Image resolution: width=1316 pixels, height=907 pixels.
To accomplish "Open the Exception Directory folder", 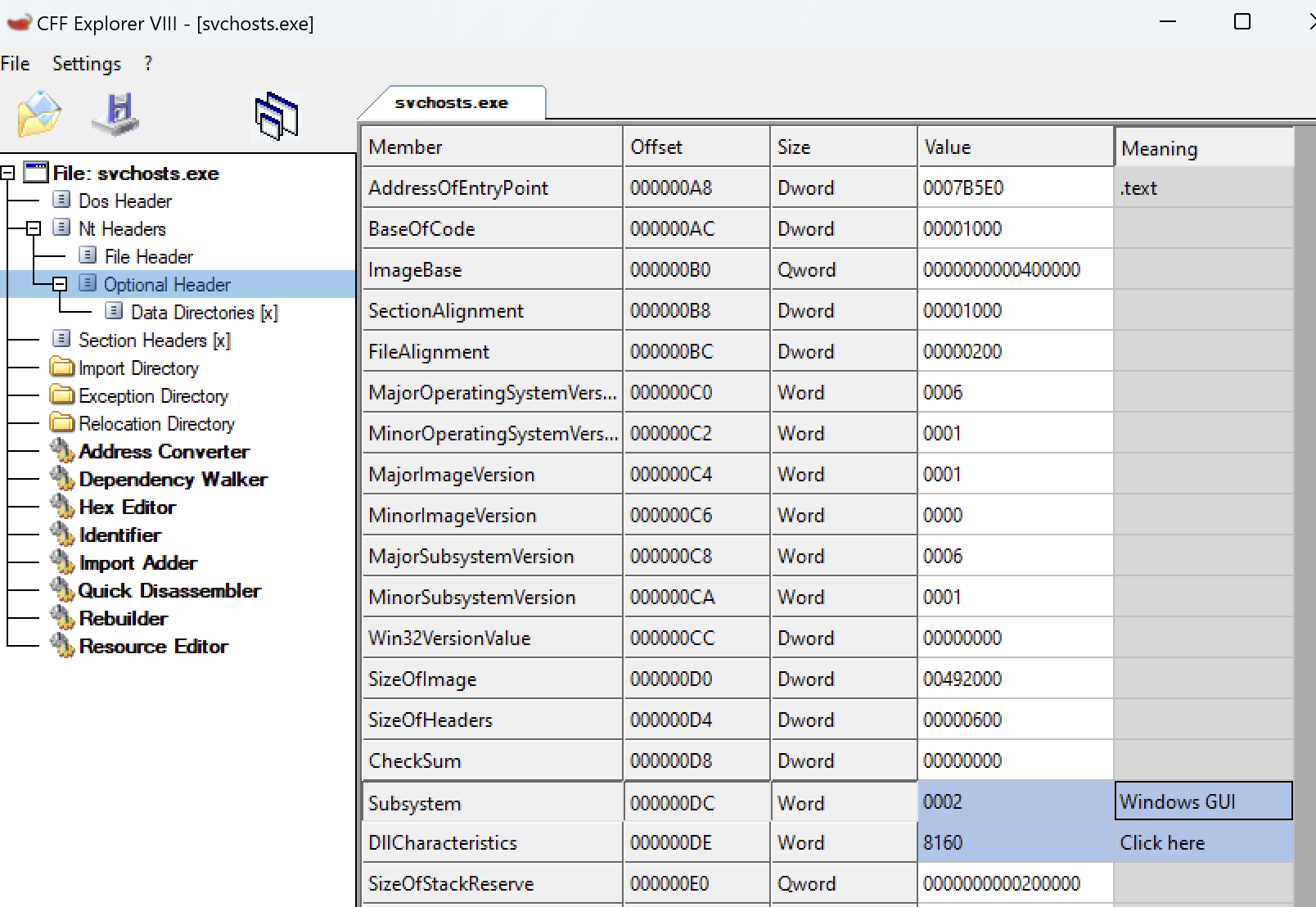I will coord(153,395).
